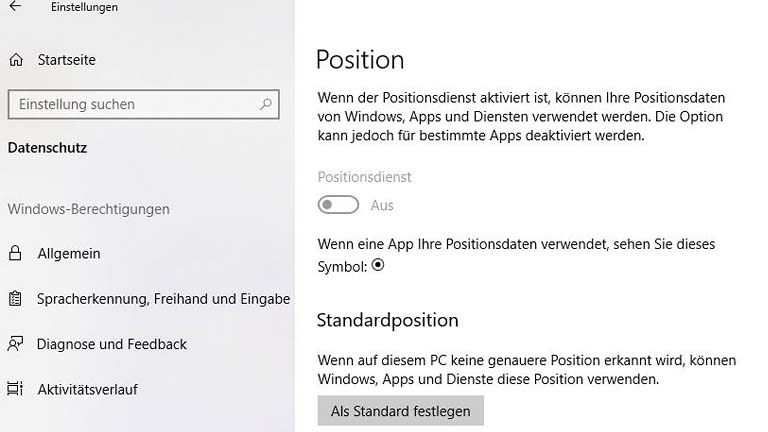Click the Aktivitätsverlauf icon

point(16,389)
